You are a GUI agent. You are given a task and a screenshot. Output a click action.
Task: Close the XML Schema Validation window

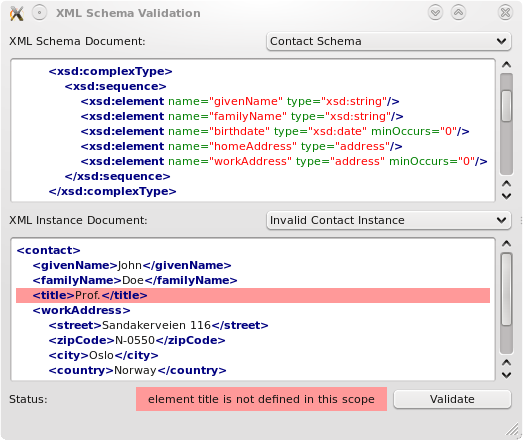tap(505, 13)
